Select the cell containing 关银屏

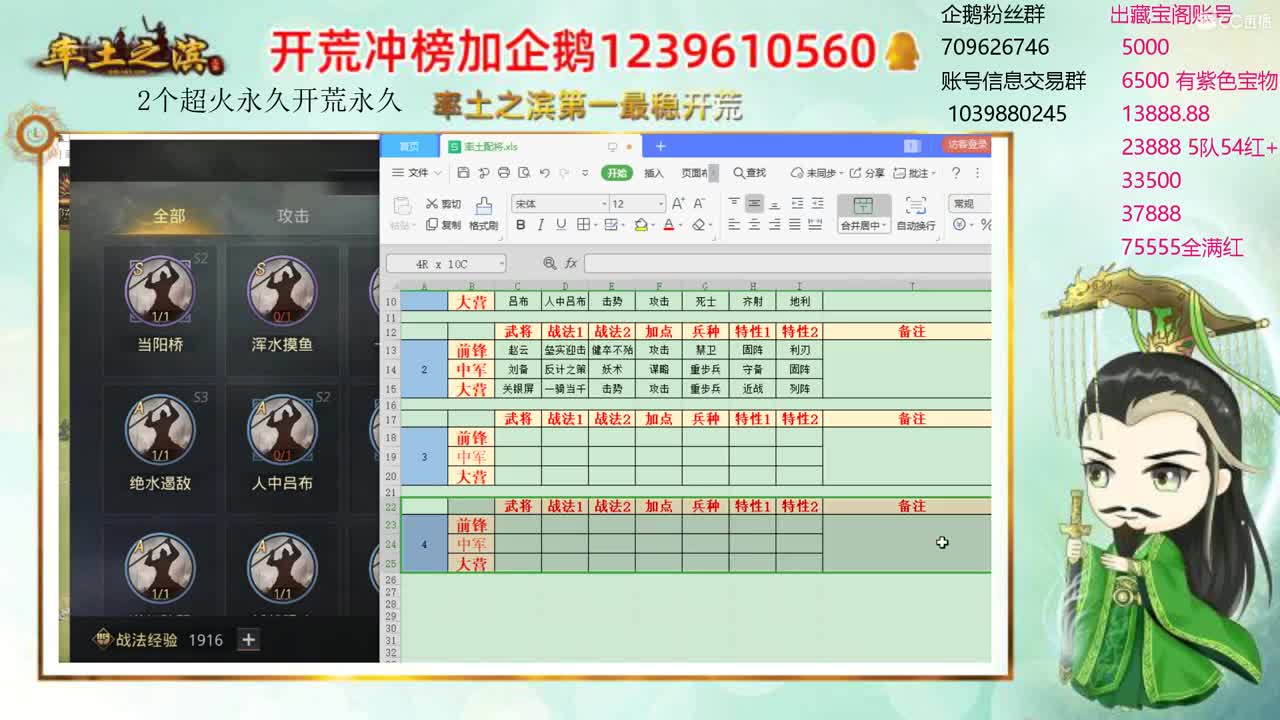pyautogui.click(x=518, y=389)
